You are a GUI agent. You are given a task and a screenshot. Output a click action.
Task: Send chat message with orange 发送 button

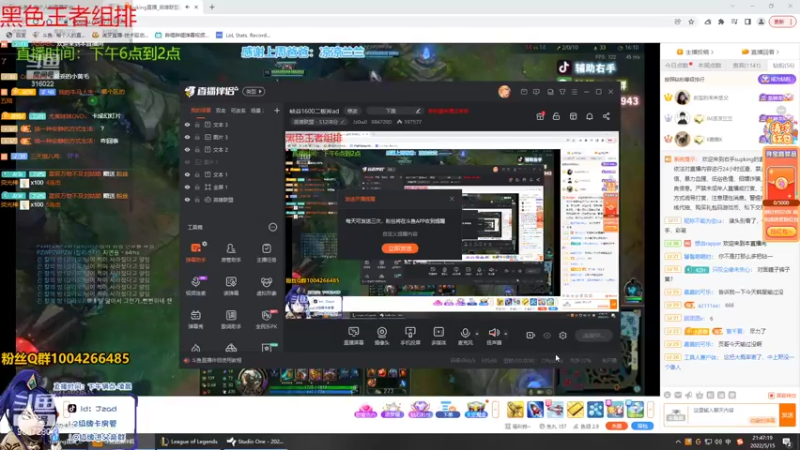(x=787, y=415)
